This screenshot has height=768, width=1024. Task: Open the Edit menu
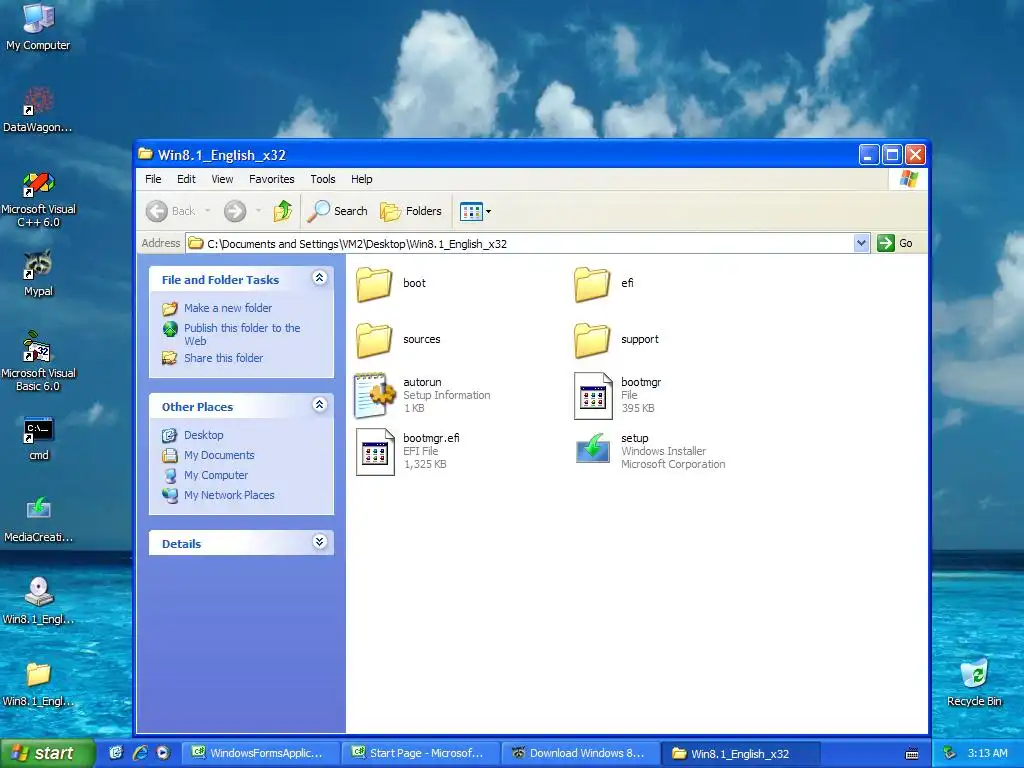click(x=186, y=179)
